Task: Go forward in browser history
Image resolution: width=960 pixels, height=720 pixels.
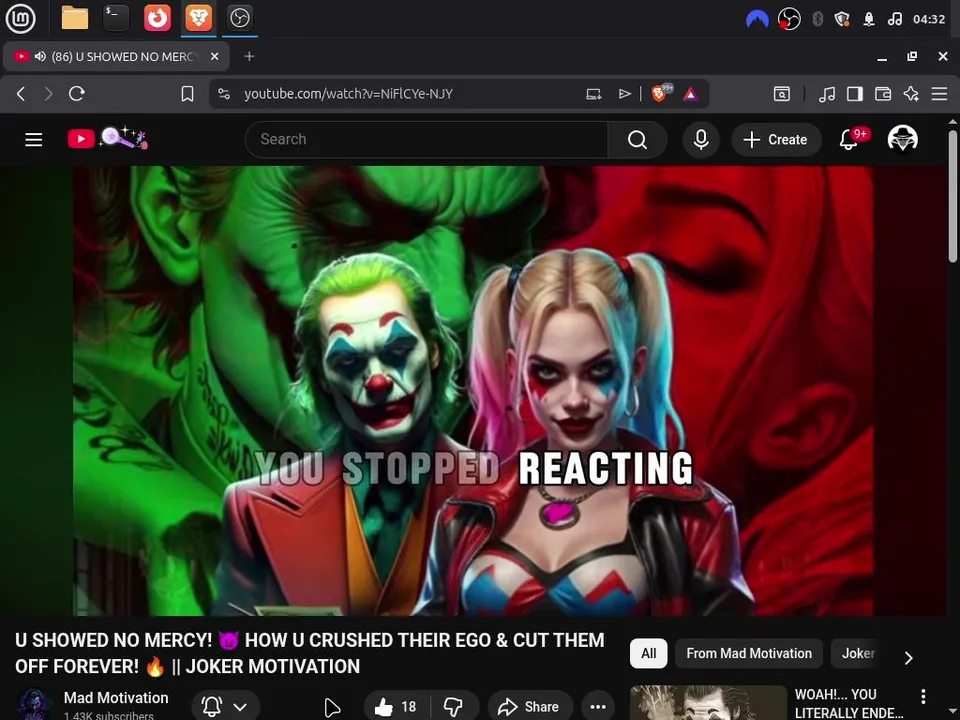Action: [48, 94]
